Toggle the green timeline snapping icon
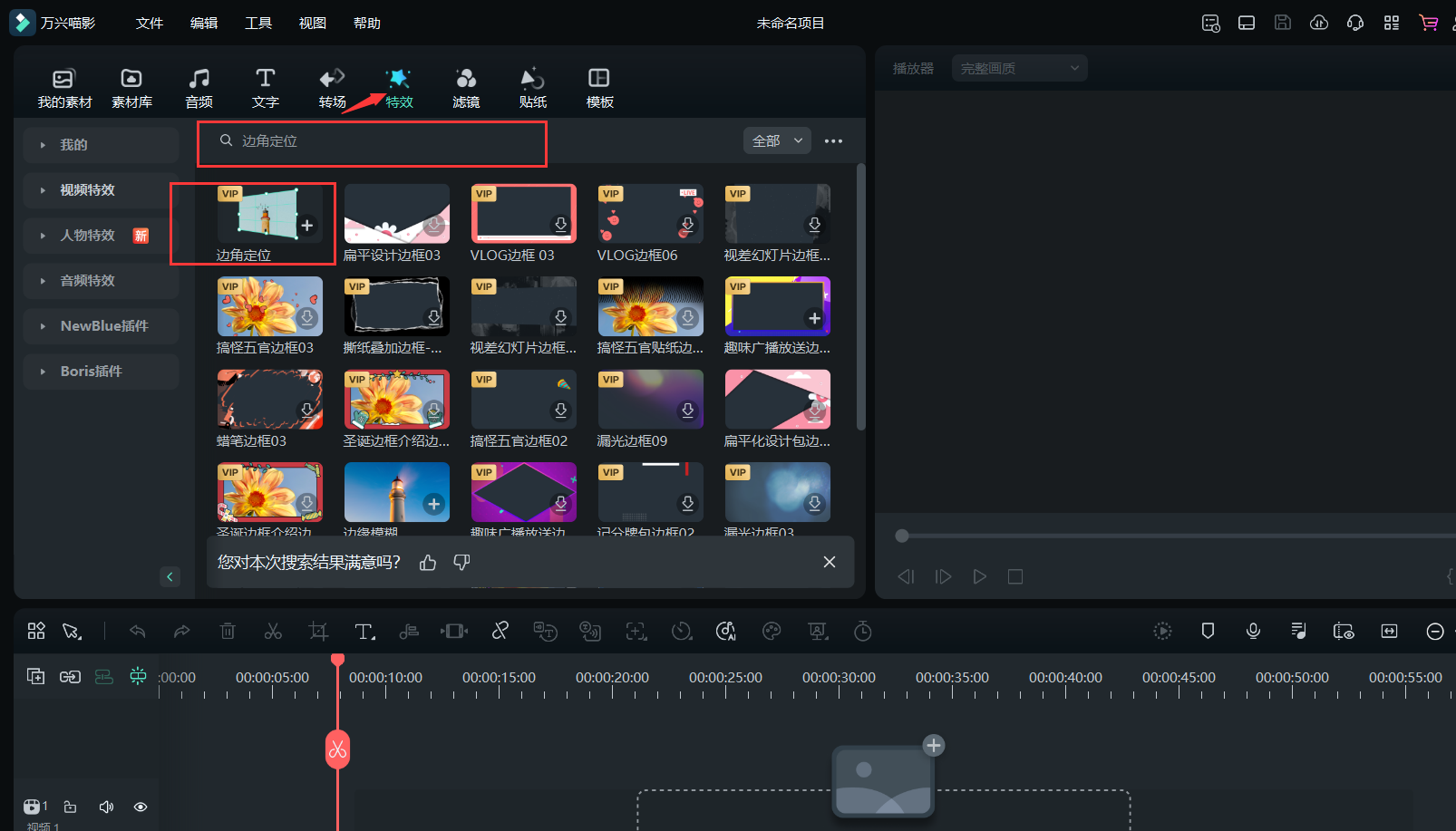 tap(138, 676)
